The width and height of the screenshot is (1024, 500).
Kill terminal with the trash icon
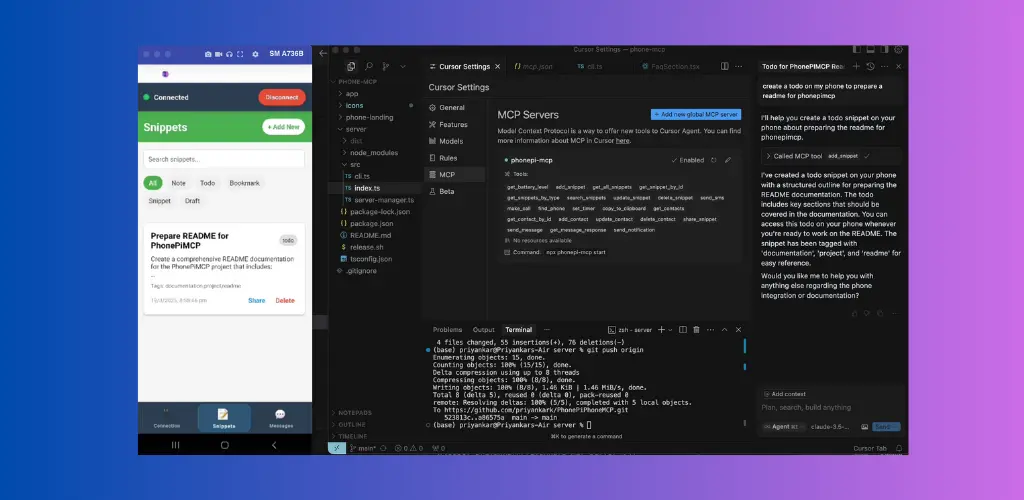pyautogui.click(x=696, y=330)
